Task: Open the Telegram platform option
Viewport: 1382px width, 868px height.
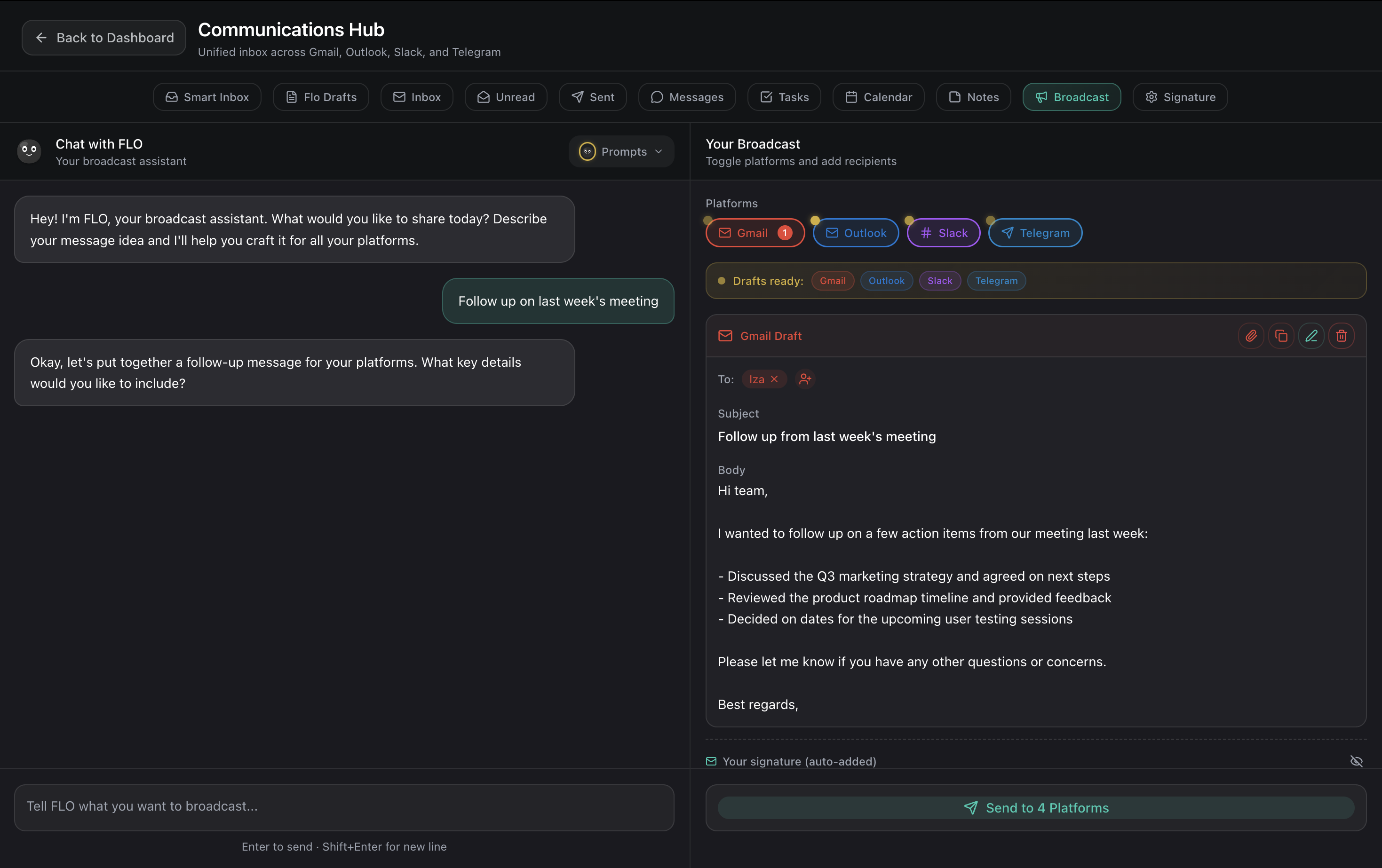Action: click(1034, 232)
